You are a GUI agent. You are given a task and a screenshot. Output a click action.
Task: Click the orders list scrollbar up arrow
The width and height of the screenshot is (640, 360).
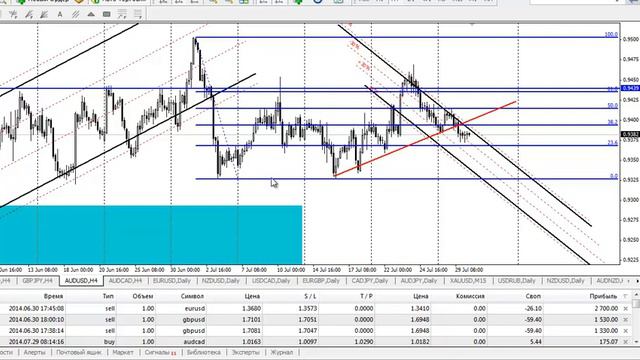pyautogui.click(x=636, y=294)
